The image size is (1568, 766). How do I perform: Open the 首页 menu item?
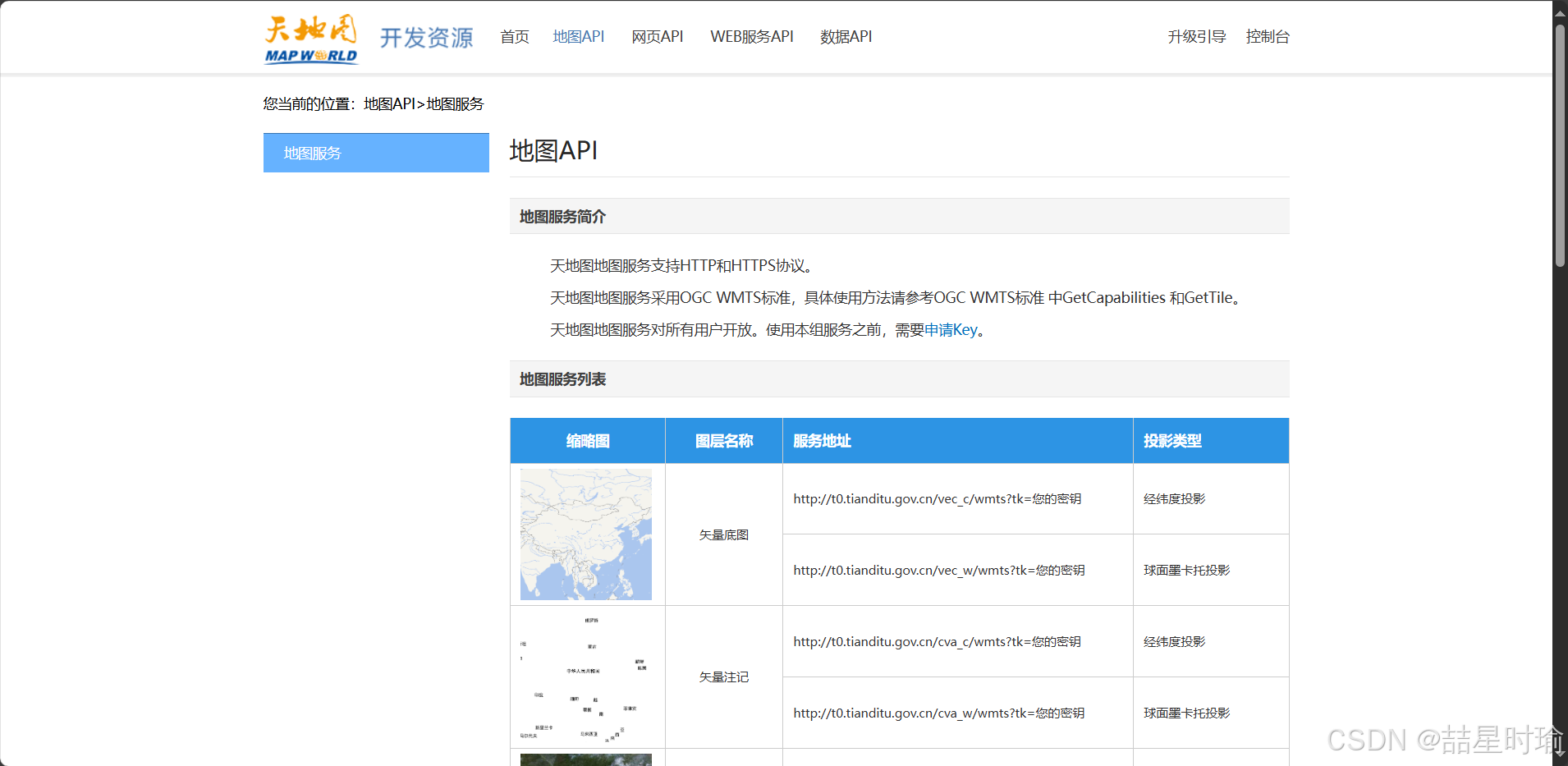515,37
